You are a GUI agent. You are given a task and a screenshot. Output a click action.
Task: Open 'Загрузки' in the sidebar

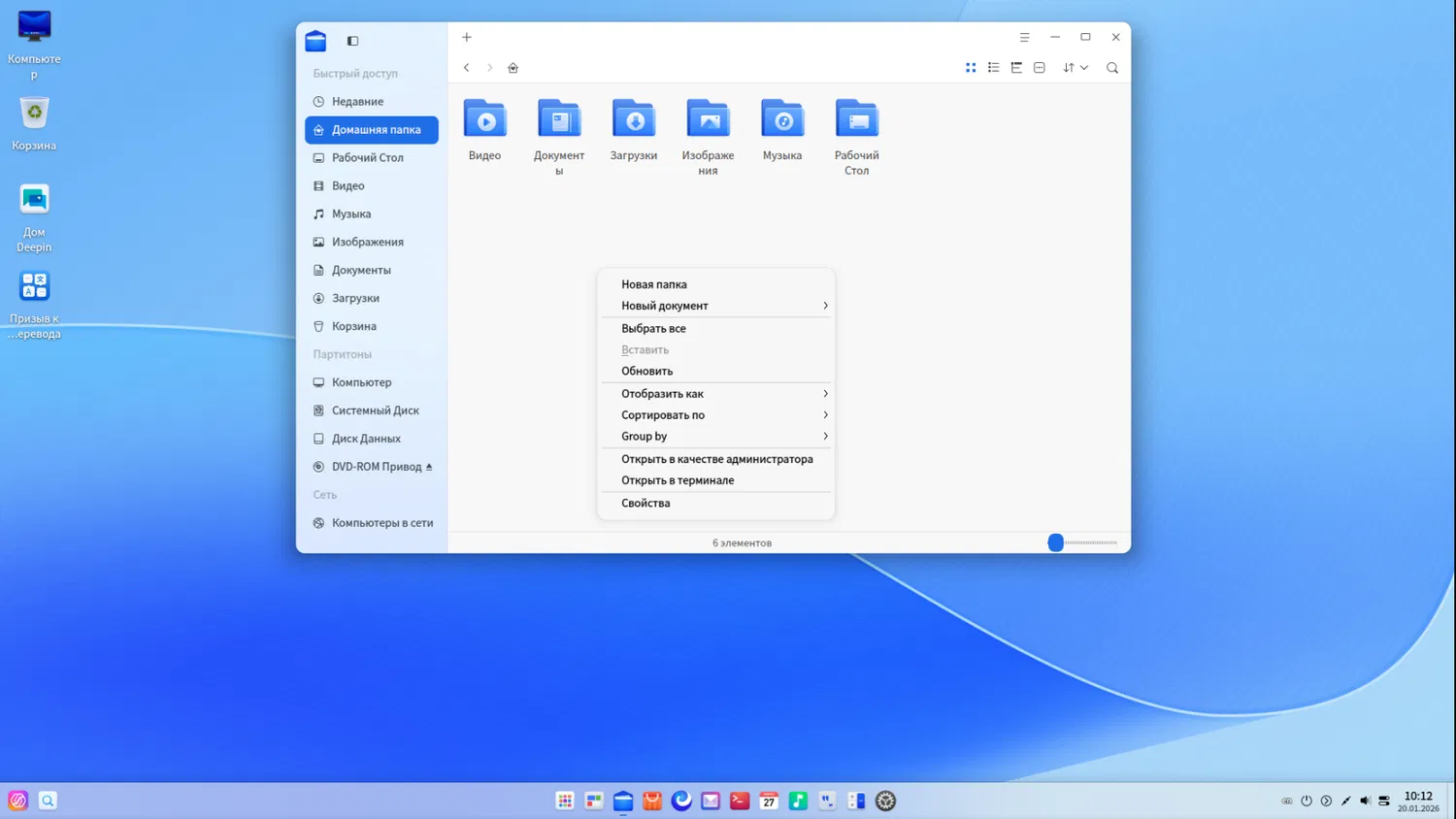(355, 298)
